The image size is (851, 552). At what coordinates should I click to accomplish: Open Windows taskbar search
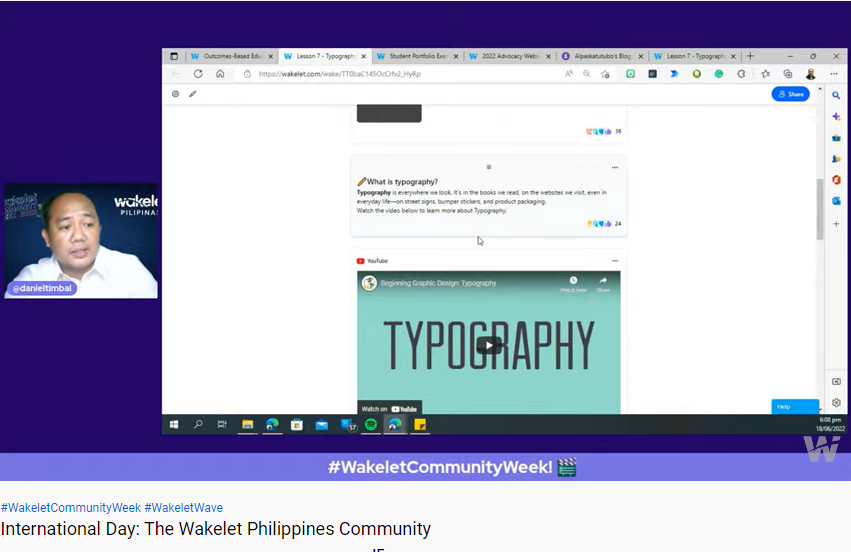[x=198, y=424]
